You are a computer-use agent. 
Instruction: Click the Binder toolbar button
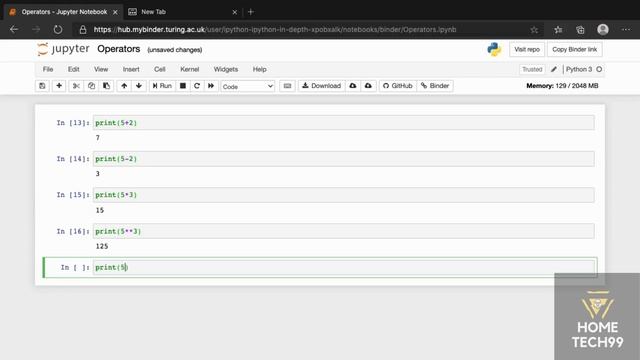435,86
